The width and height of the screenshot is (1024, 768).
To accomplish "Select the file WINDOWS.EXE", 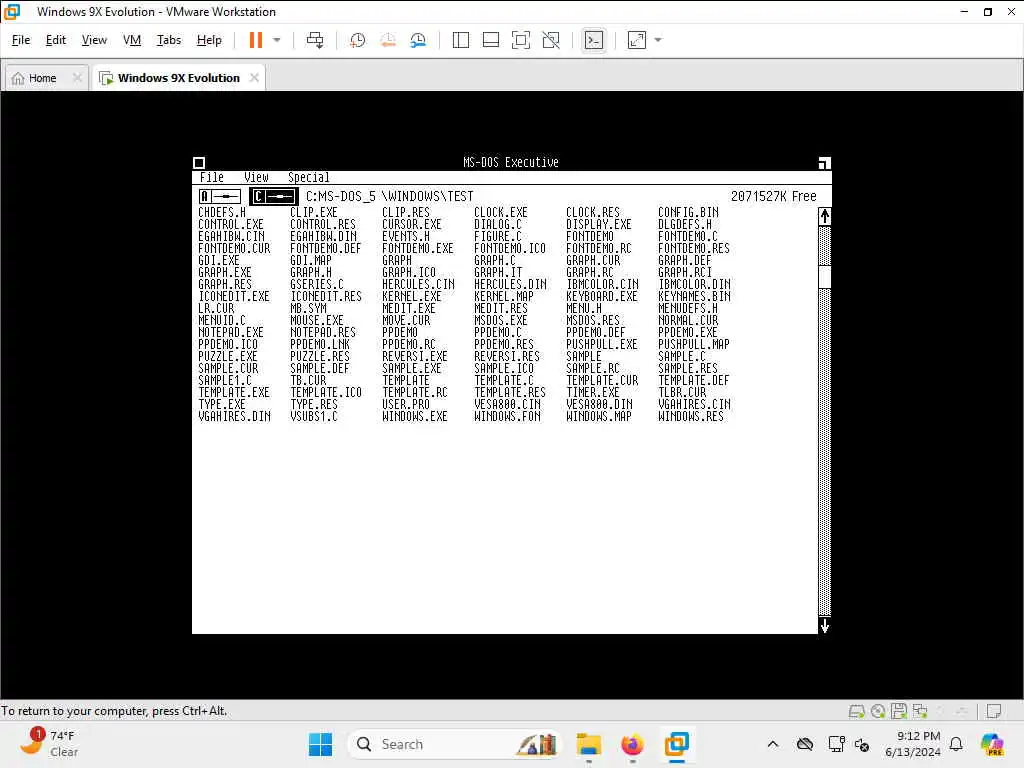I will (415, 417).
